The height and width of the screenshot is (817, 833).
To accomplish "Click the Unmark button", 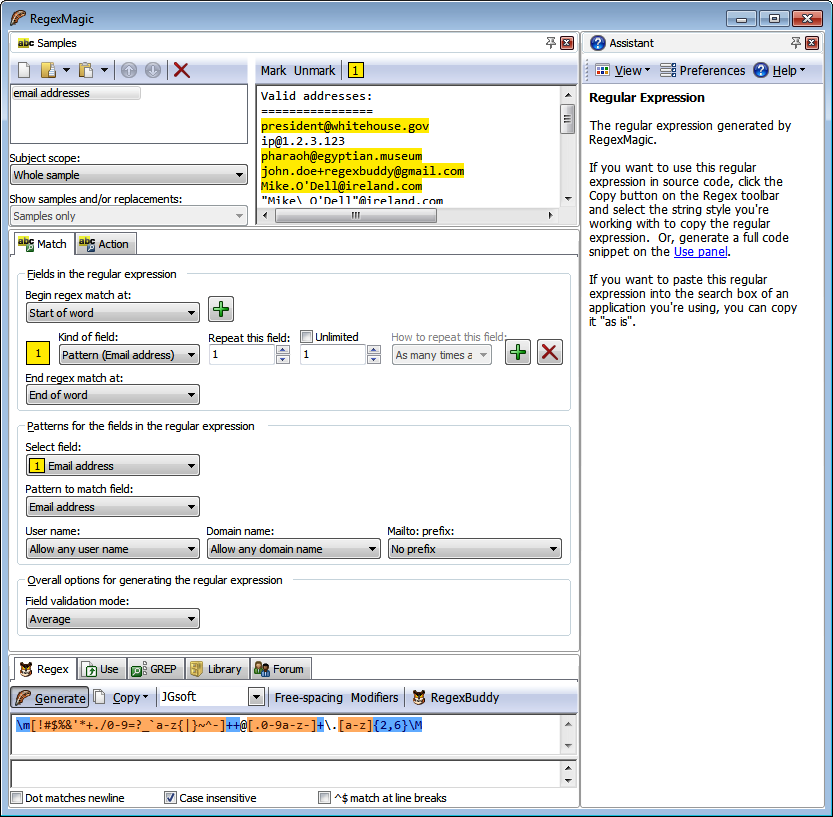I will tap(314, 71).
